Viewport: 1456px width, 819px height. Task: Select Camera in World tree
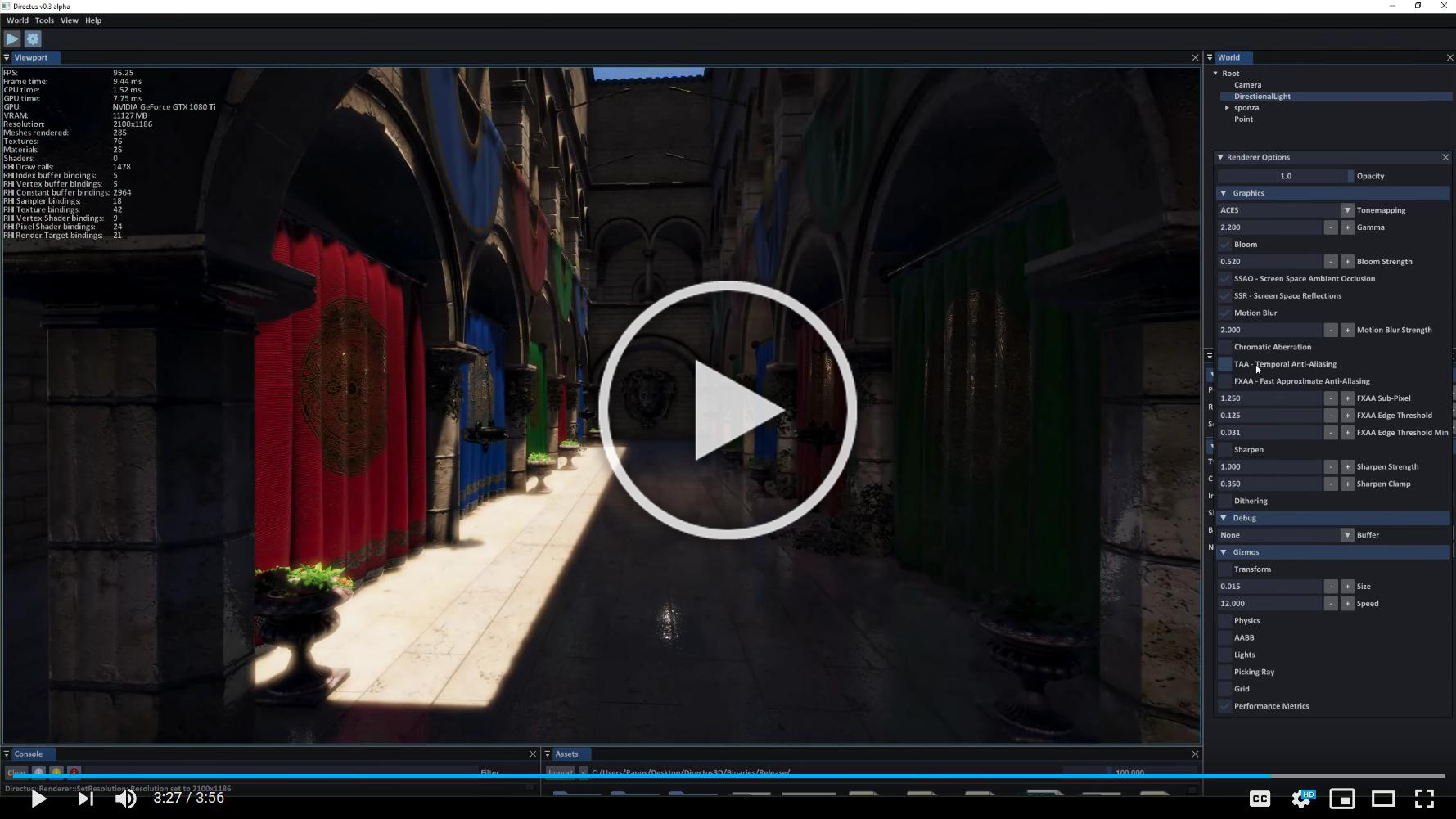(x=1247, y=85)
